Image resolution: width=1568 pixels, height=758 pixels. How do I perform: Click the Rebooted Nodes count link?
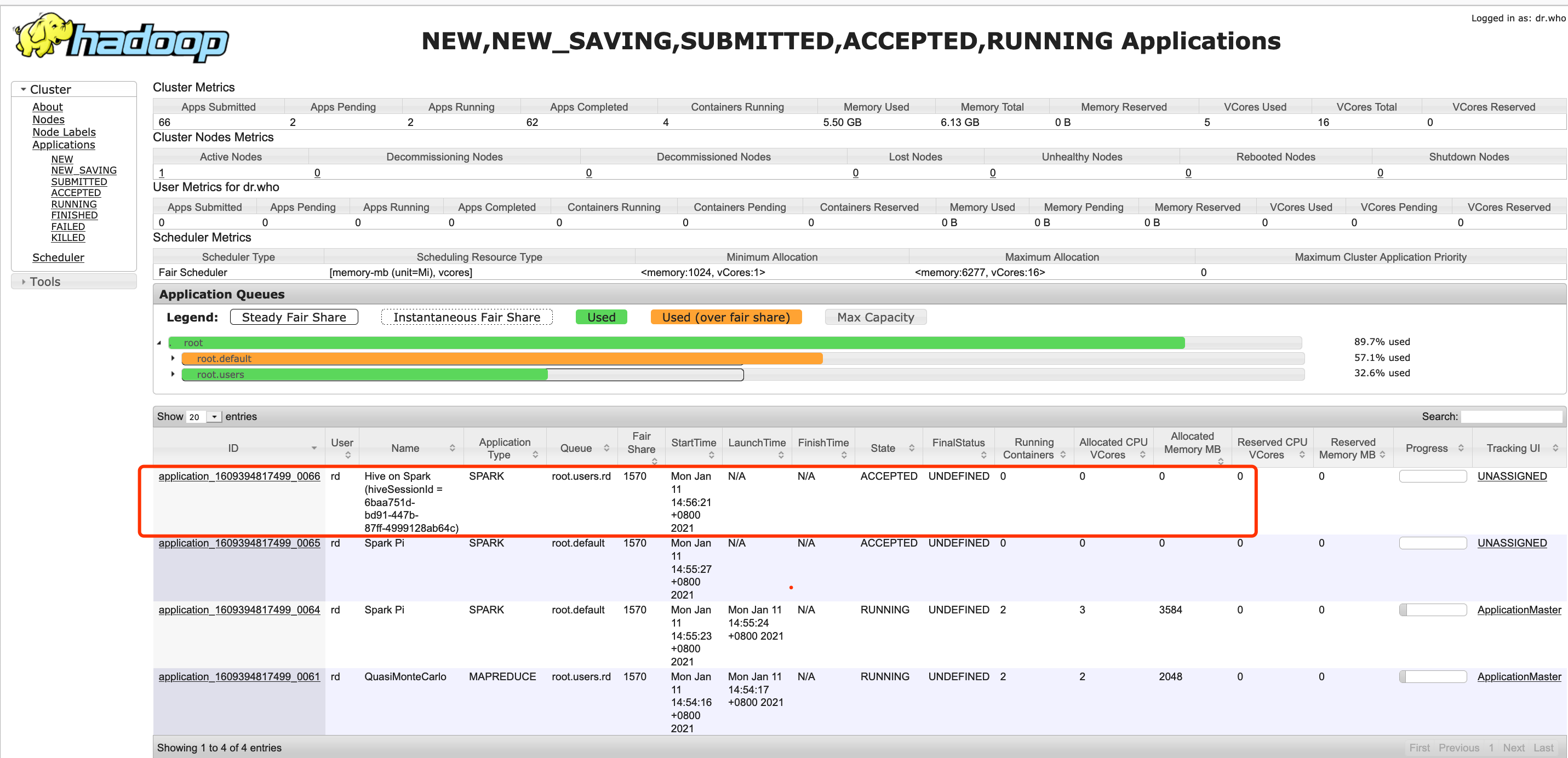point(1188,173)
